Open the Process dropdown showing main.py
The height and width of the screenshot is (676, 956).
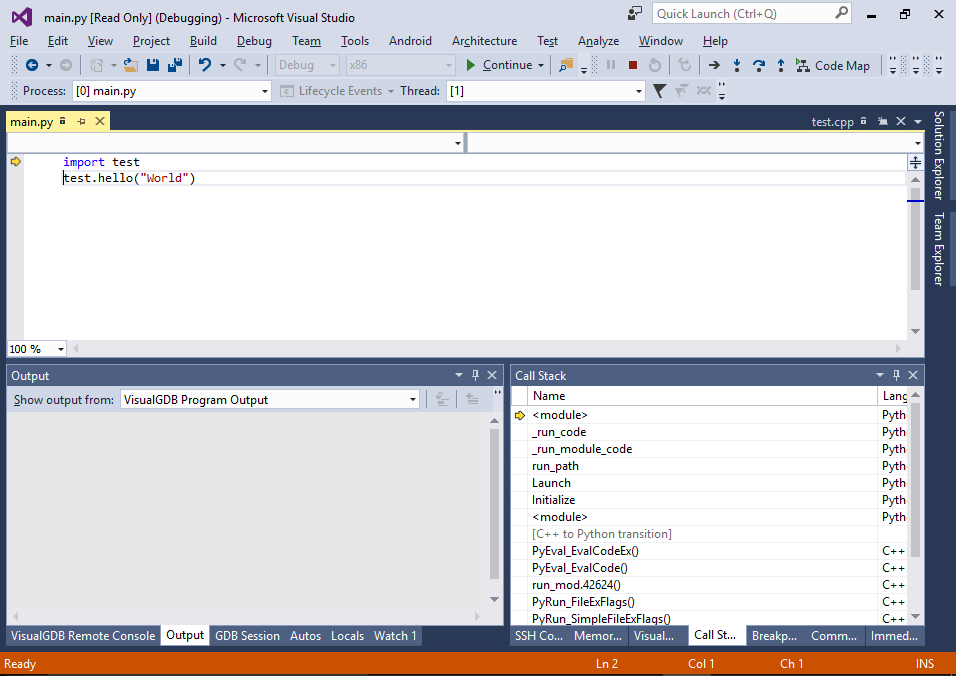pos(265,91)
